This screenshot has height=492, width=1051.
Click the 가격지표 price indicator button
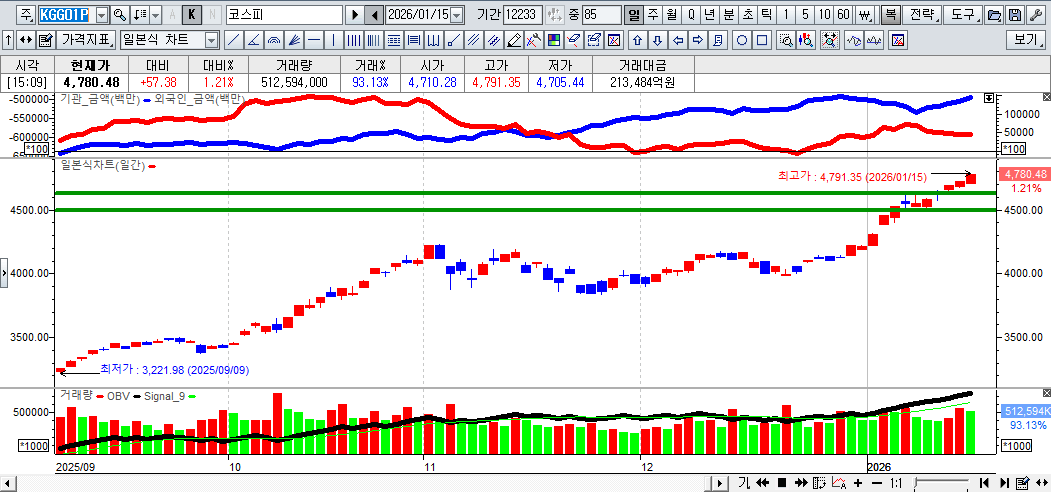click(87, 41)
